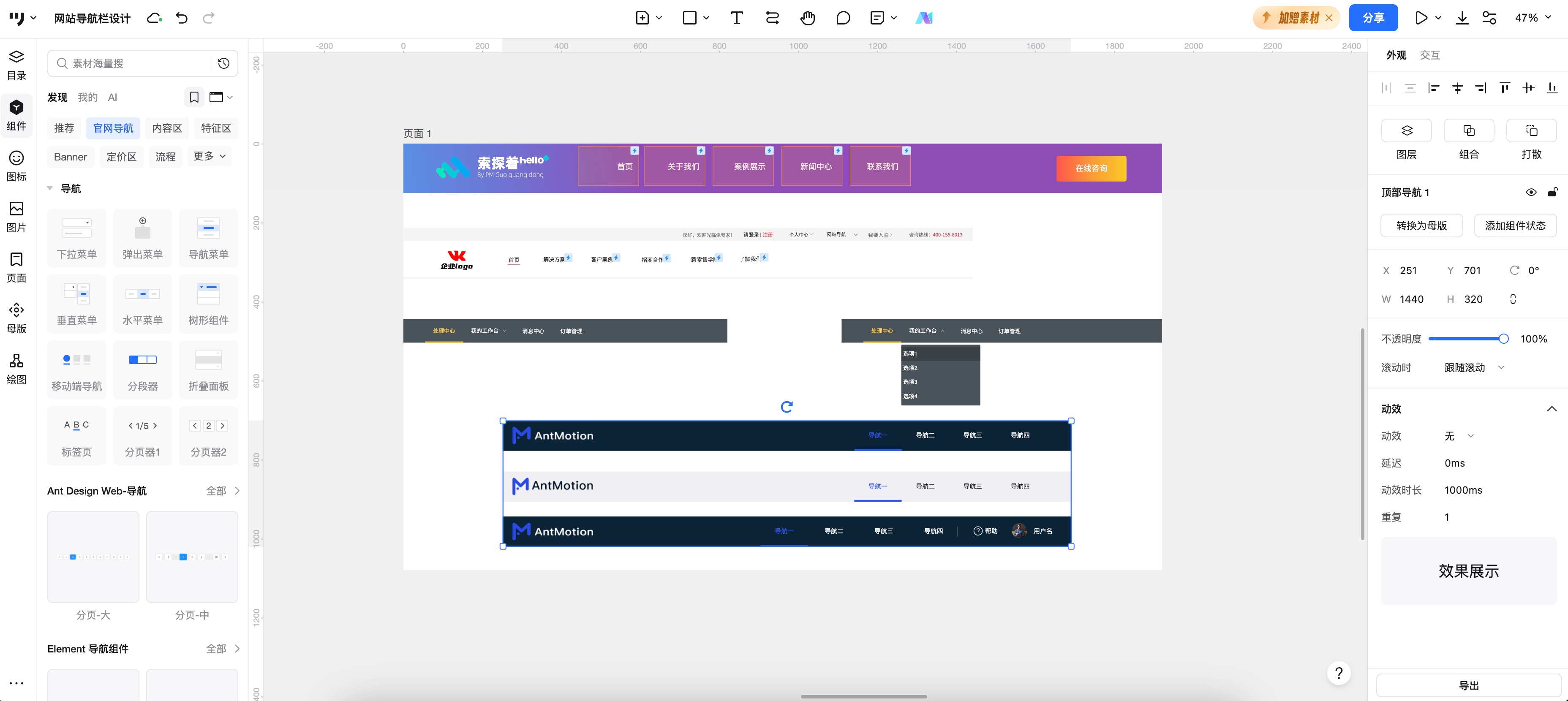Align the selection to the left edge

point(1434,88)
